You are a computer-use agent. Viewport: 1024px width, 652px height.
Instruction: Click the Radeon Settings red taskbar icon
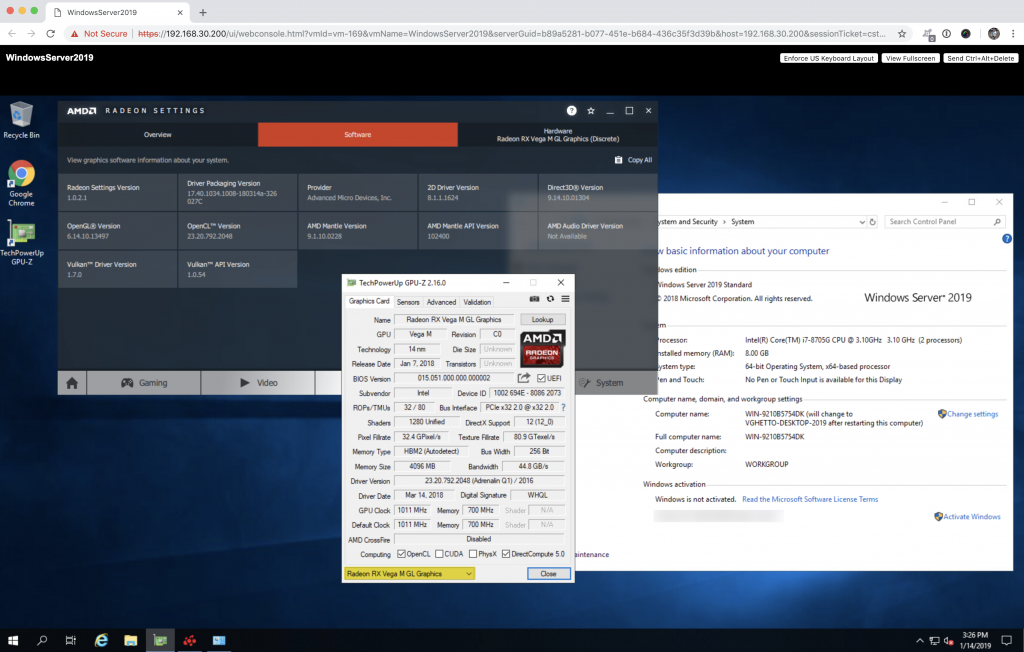189,640
